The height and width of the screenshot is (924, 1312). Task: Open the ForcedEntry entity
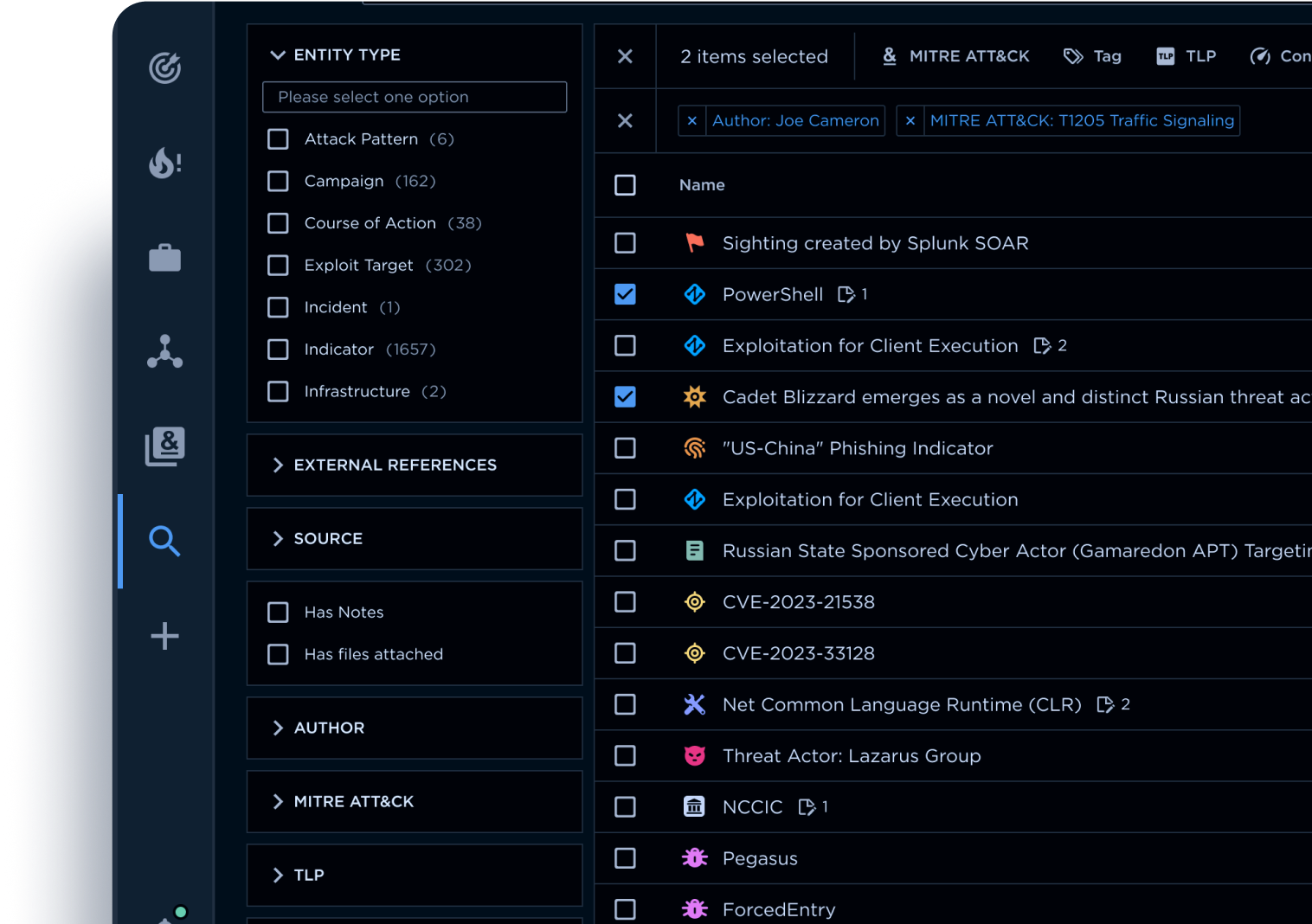(779, 909)
